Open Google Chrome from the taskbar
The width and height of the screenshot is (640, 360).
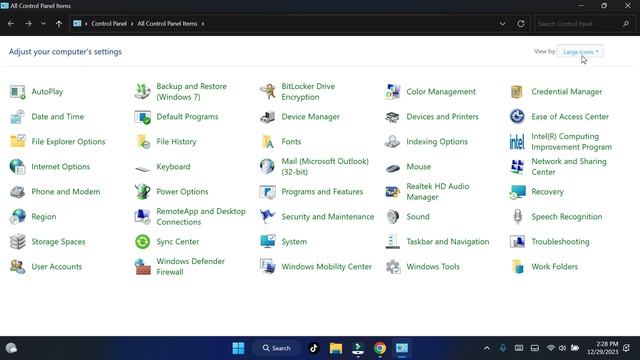click(x=380, y=348)
